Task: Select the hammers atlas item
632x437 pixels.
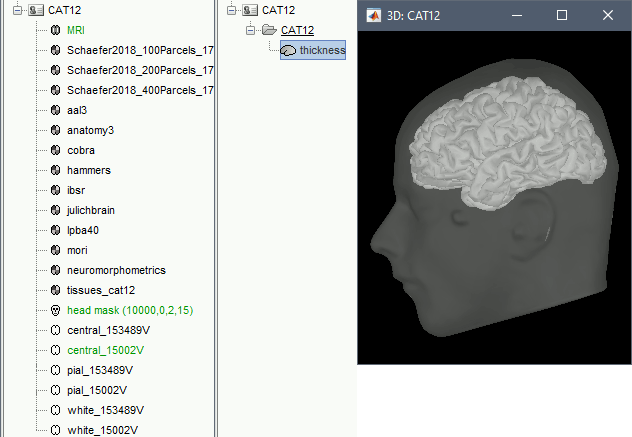Action: tap(88, 170)
